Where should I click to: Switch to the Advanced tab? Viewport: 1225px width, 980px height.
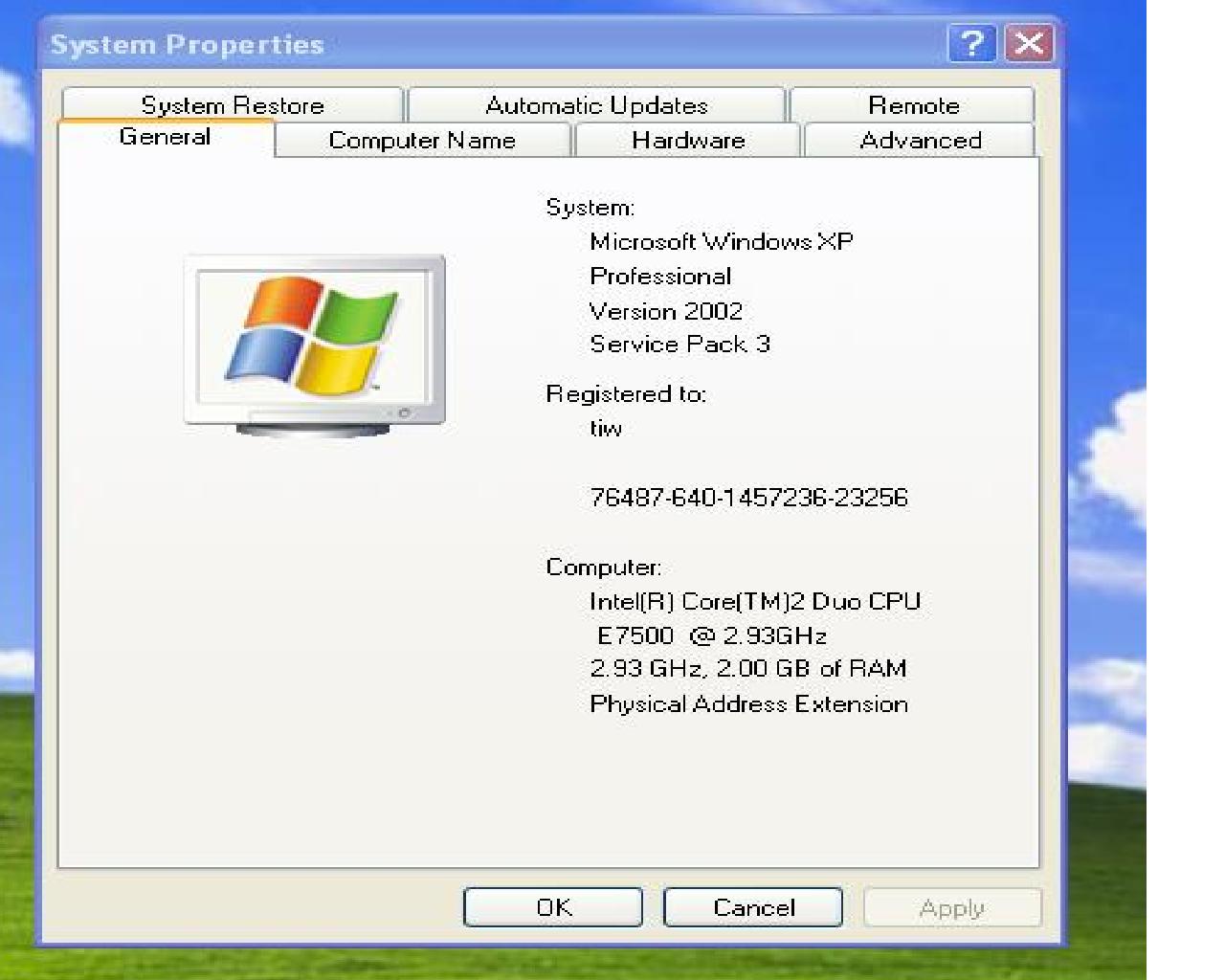pyautogui.click(x=921, y=140)
